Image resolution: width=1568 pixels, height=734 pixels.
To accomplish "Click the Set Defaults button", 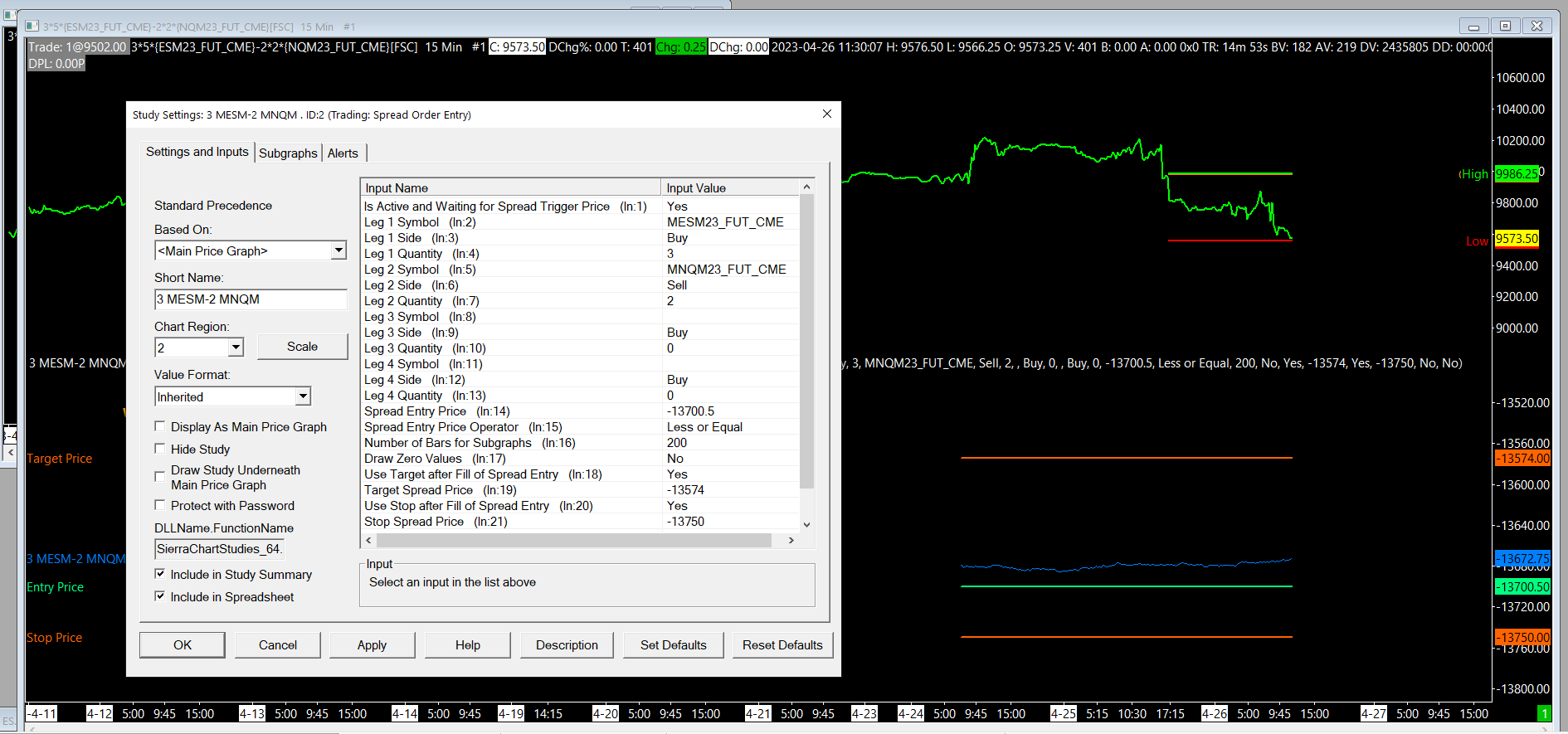I will pos(674,644).
